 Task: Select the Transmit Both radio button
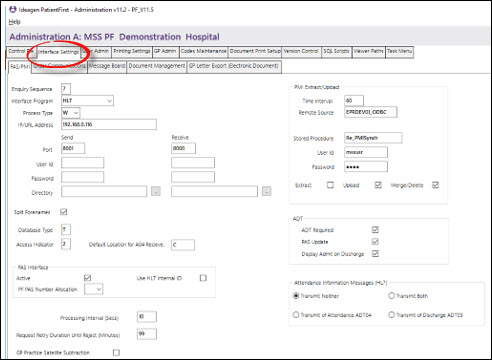pyautogui.click(x=391, y=296)
